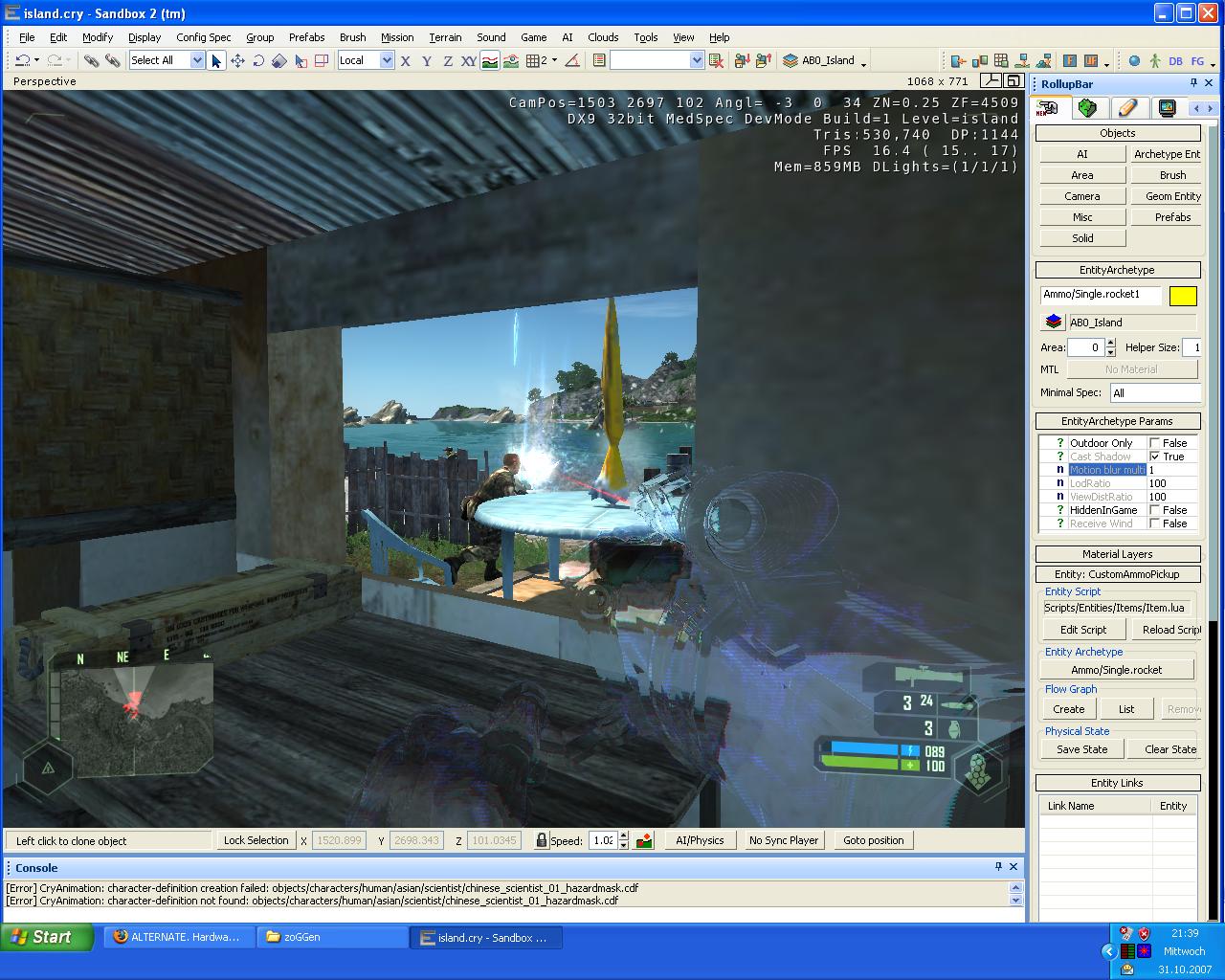Select the Move tool in toolbar

(237, 60)
